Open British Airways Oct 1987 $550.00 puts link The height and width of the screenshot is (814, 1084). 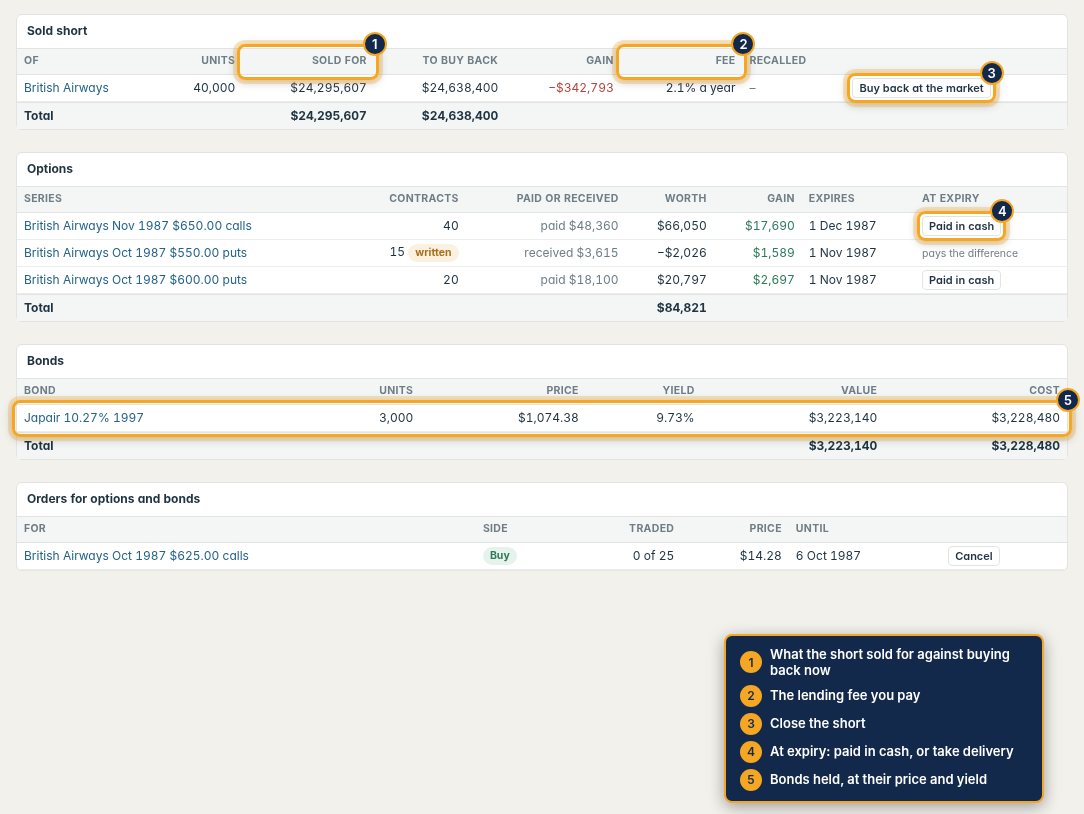pos(136,252)
